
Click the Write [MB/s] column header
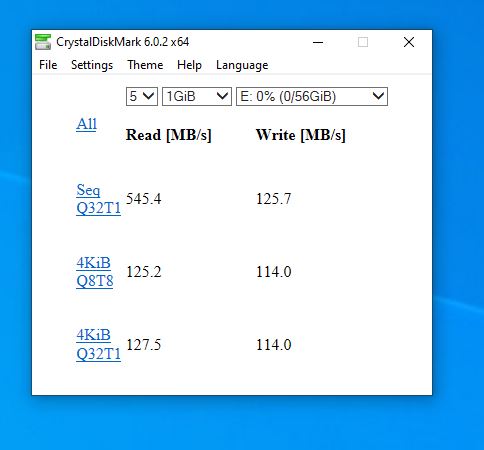point(300,135)
